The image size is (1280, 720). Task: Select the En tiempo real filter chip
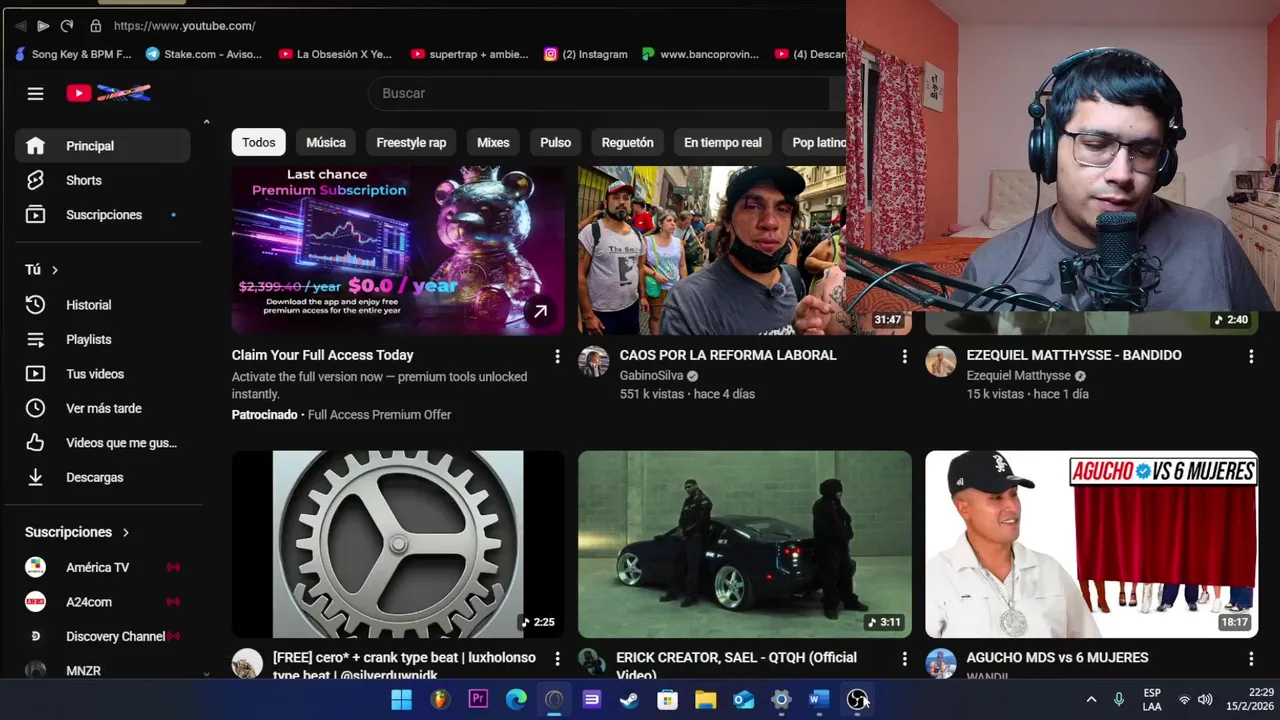[x=722, y=143]
